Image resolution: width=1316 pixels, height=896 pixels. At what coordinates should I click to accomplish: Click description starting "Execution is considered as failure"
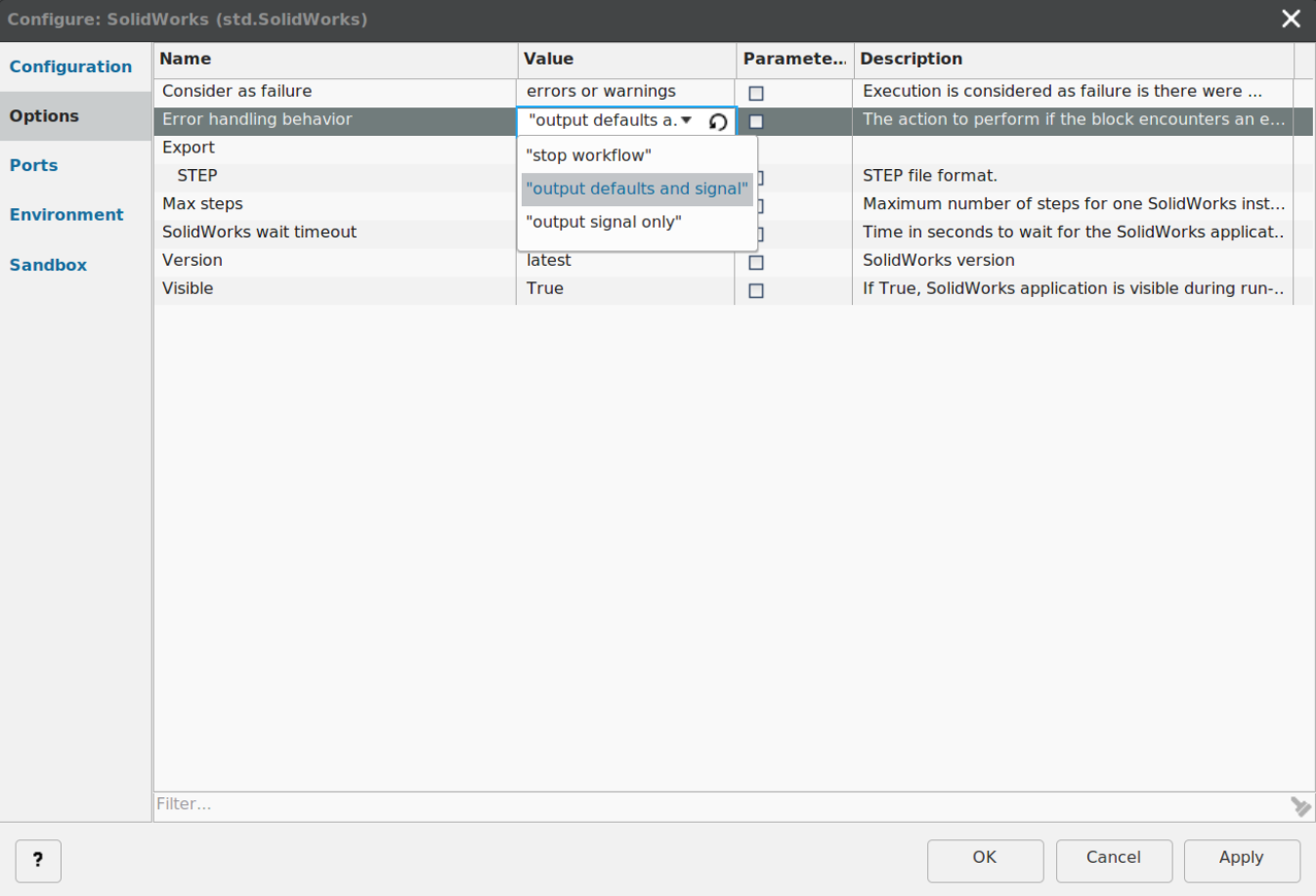pyautogui.click(x=1063, y=91)
